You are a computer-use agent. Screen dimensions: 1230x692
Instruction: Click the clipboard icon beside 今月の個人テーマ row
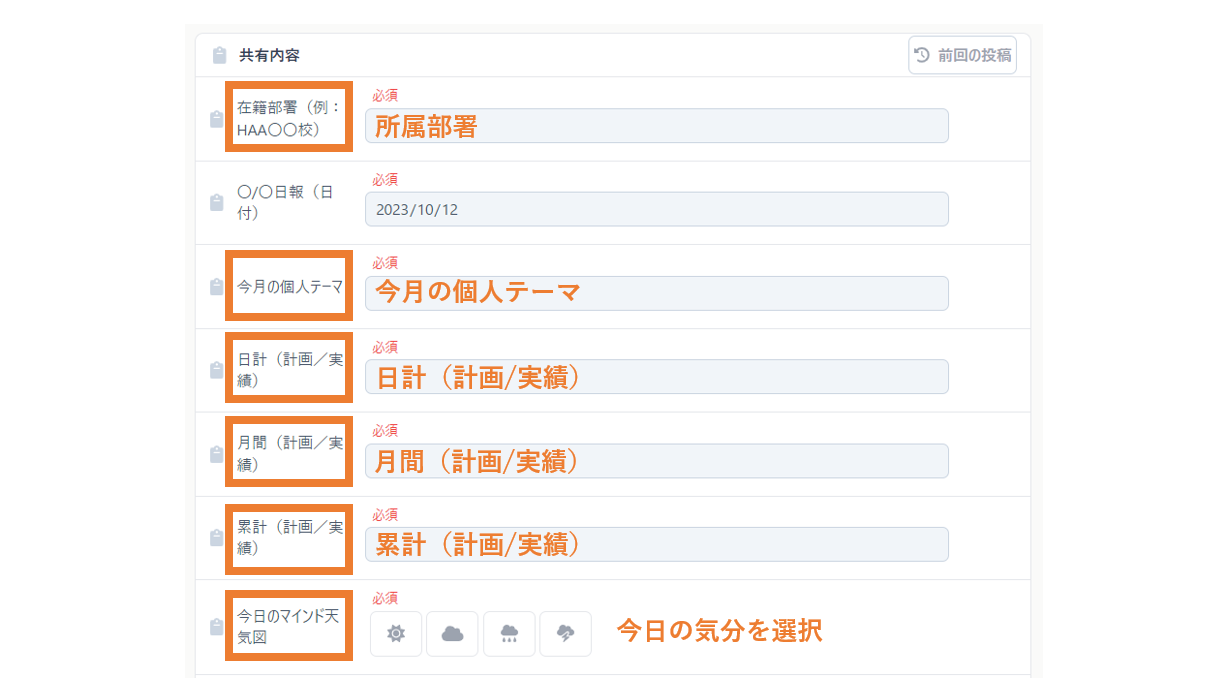pos(216,287)
